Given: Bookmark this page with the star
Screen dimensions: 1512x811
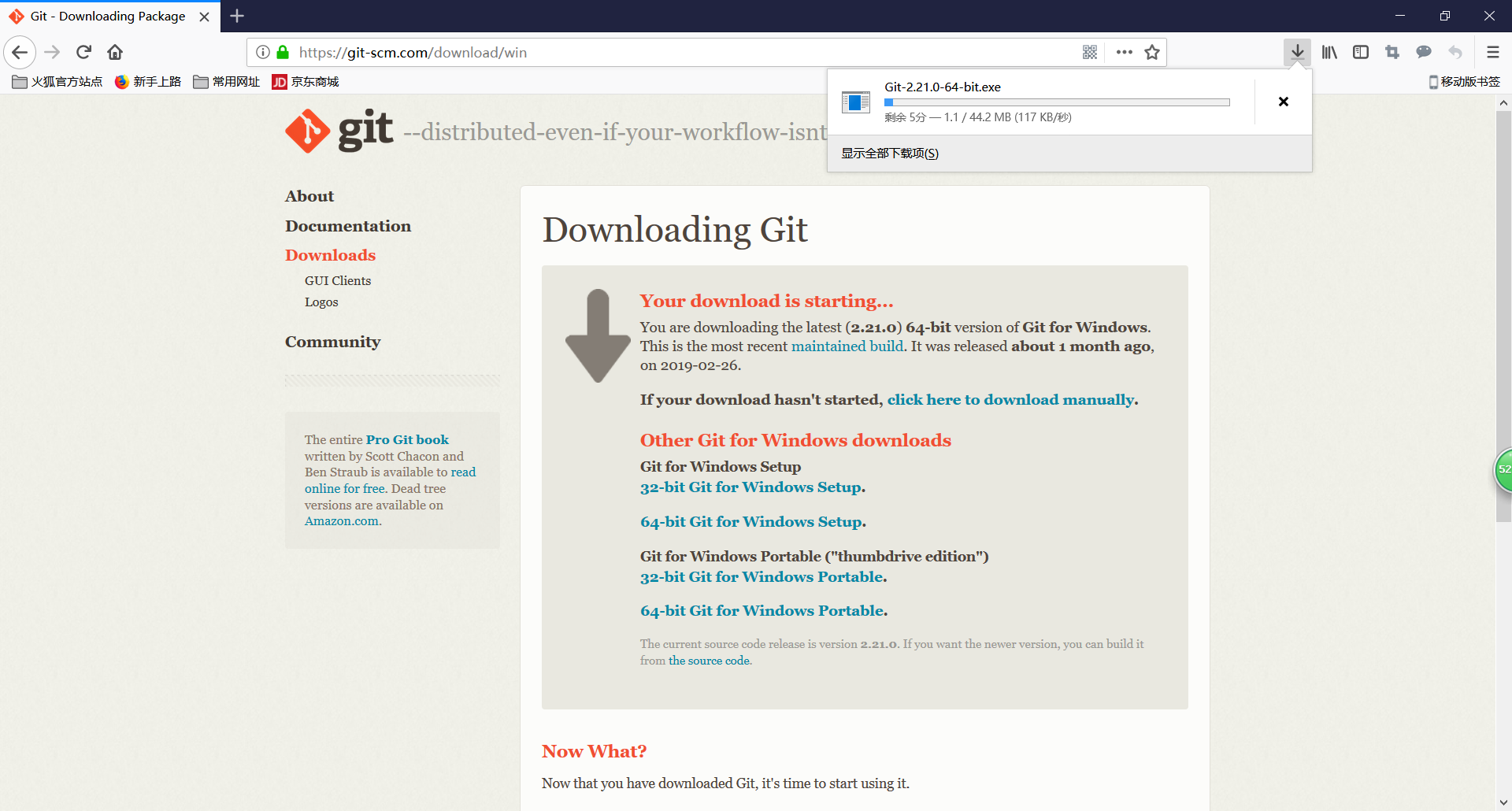Looking at the screenshot, I should tap(1152, 53).
